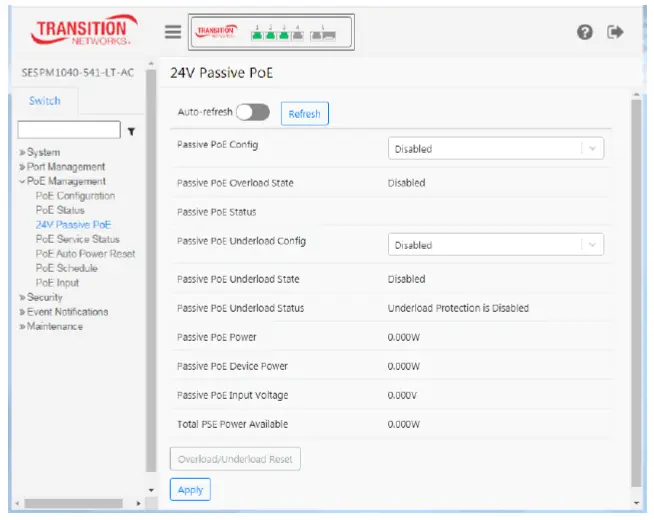Click the Total PSE Power Available label
654x520 pixels.
coord(233,425)
